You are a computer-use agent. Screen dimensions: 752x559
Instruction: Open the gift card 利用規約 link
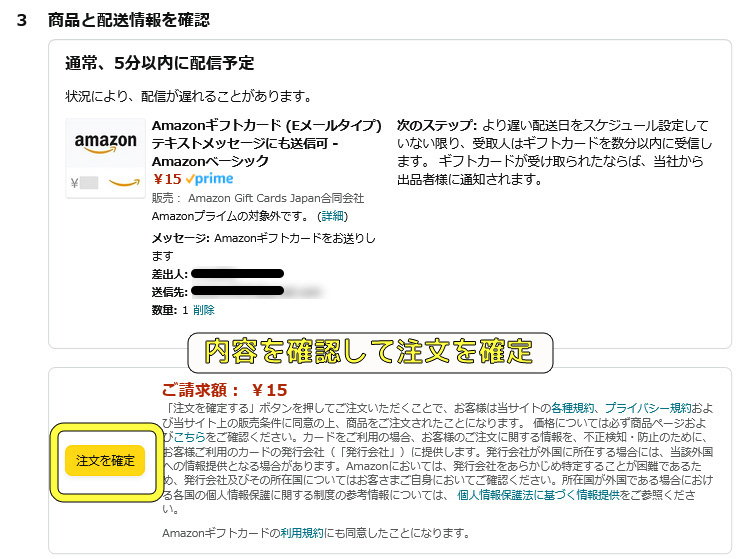click(302, 533)
